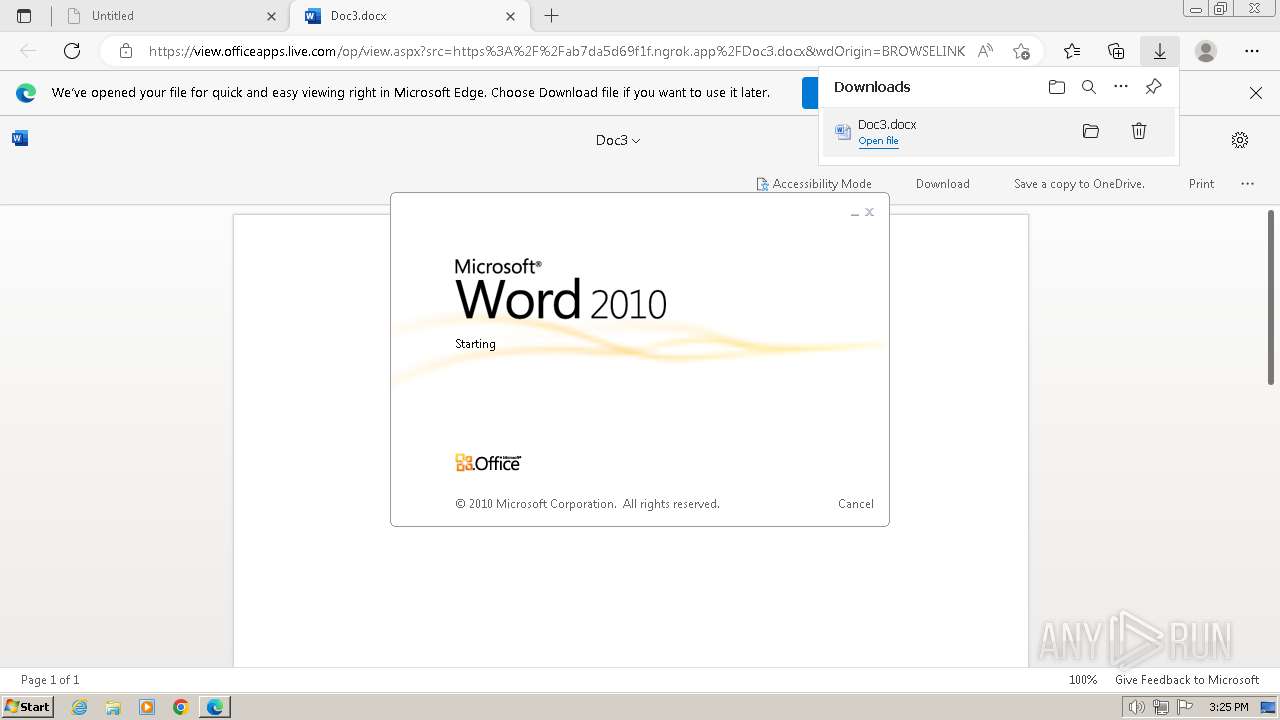Toggle the Downloads toolbar button
The image size is (1280, 720).
coord(1160,51)
